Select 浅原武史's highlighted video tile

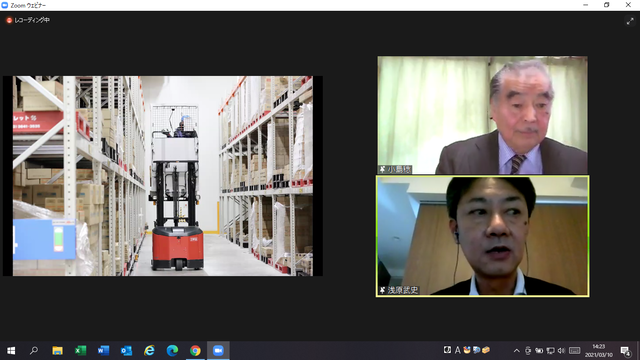point(482,236)
